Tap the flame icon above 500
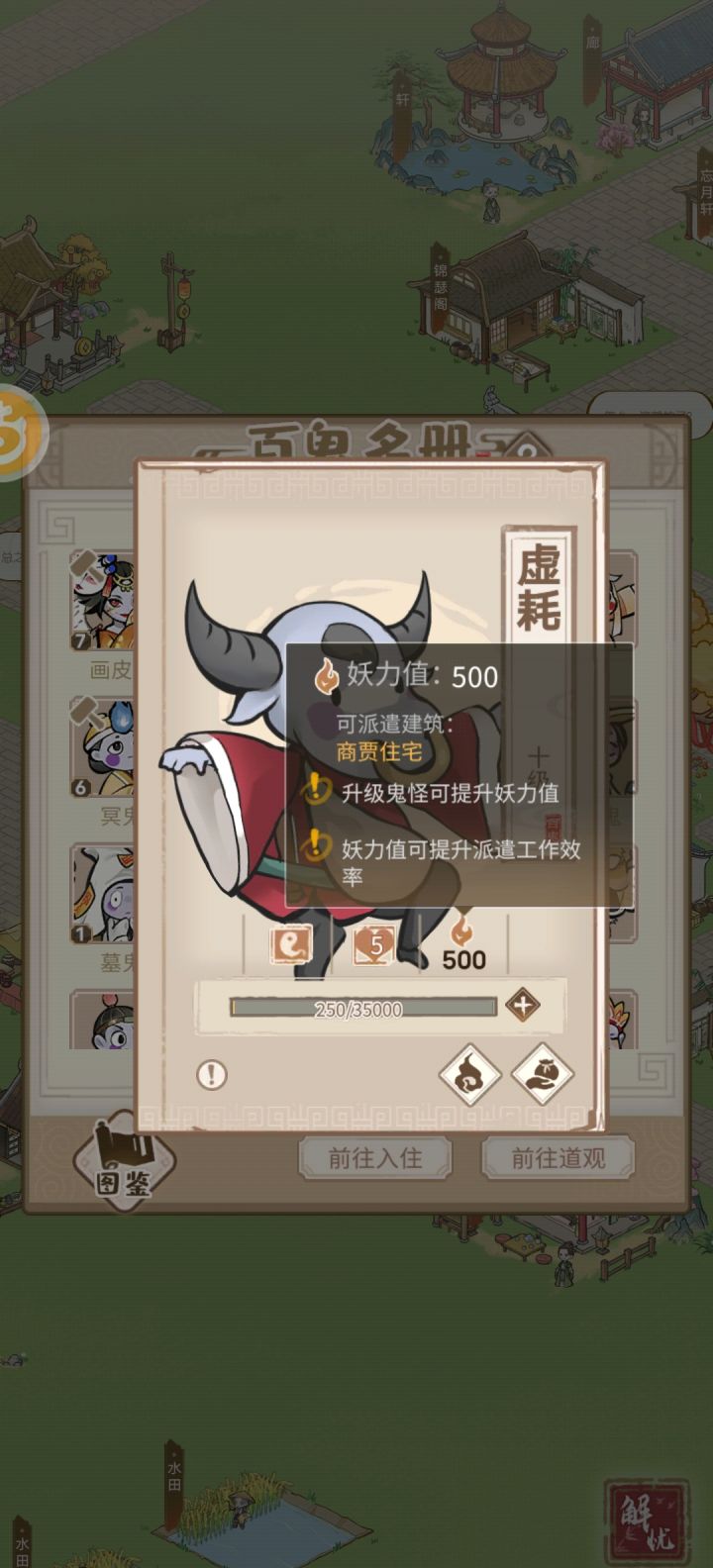The width and height of the screenshot is (713, 1568). [462, 931]
